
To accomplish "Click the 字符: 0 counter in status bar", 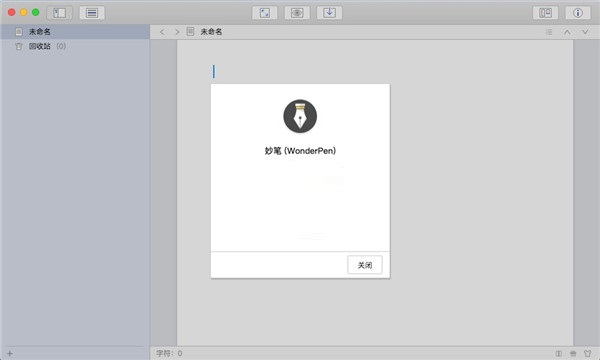I will click(x=169, y=353).
